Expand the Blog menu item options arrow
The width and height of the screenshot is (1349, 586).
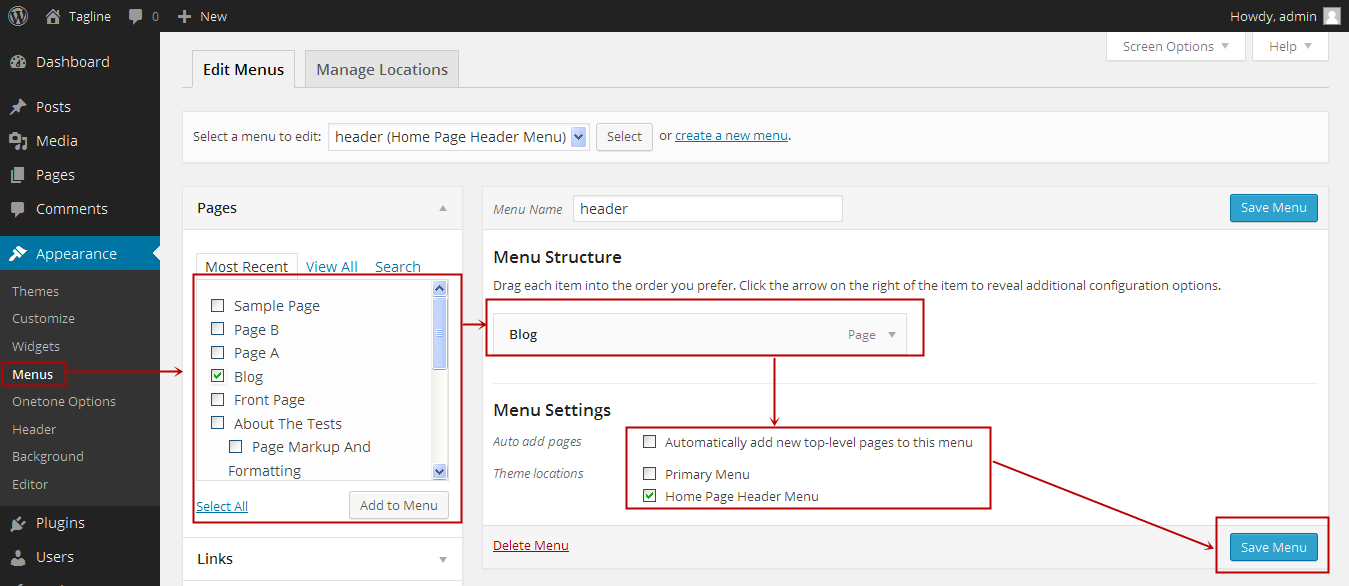[891, 334]
